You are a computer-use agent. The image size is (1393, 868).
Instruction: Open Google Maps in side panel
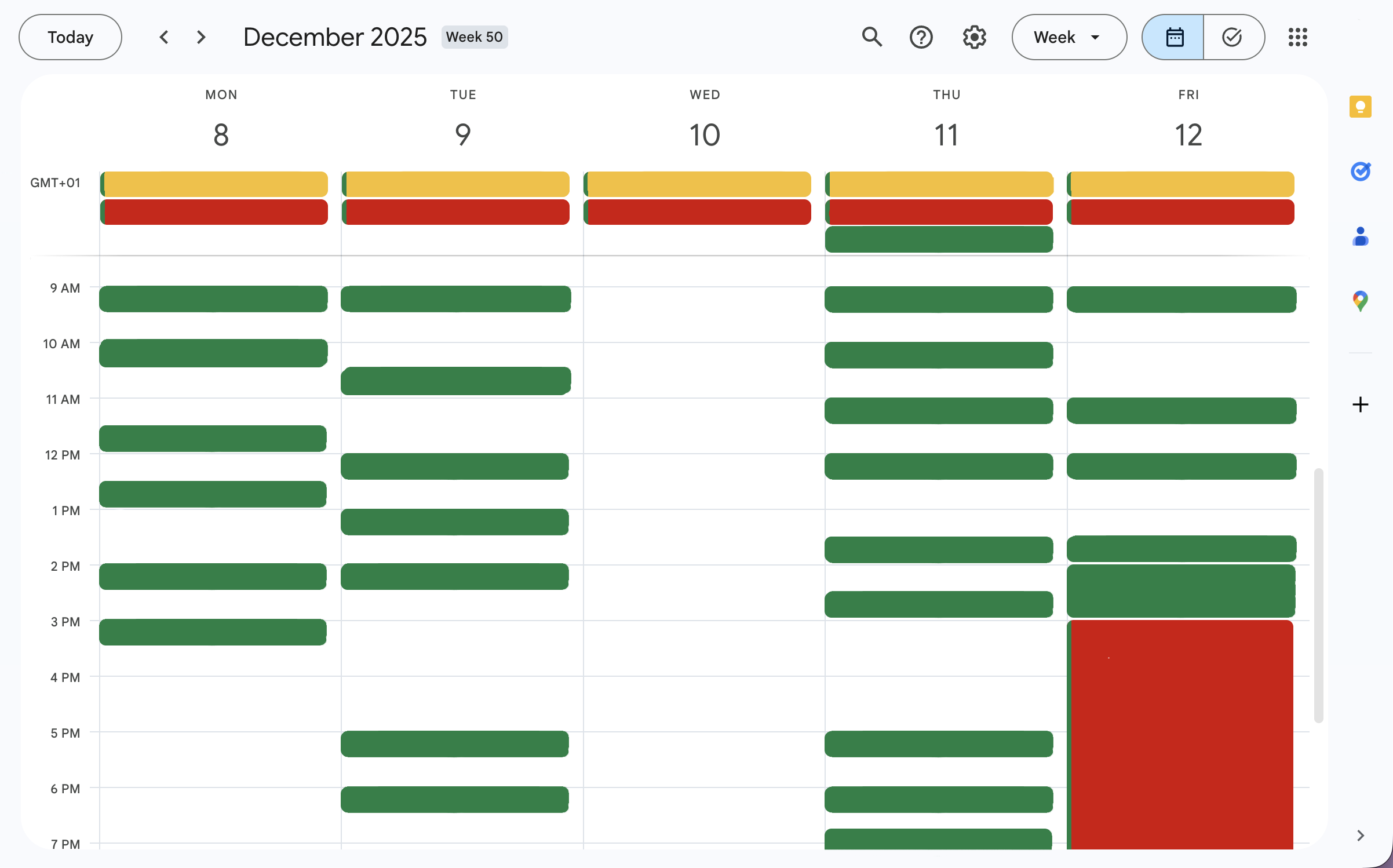click(x=1360, y=301)
